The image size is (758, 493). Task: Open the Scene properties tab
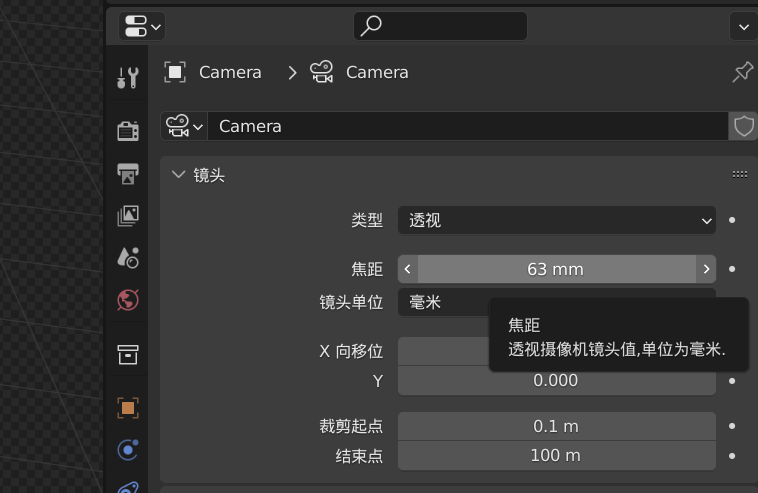[128, 258]
